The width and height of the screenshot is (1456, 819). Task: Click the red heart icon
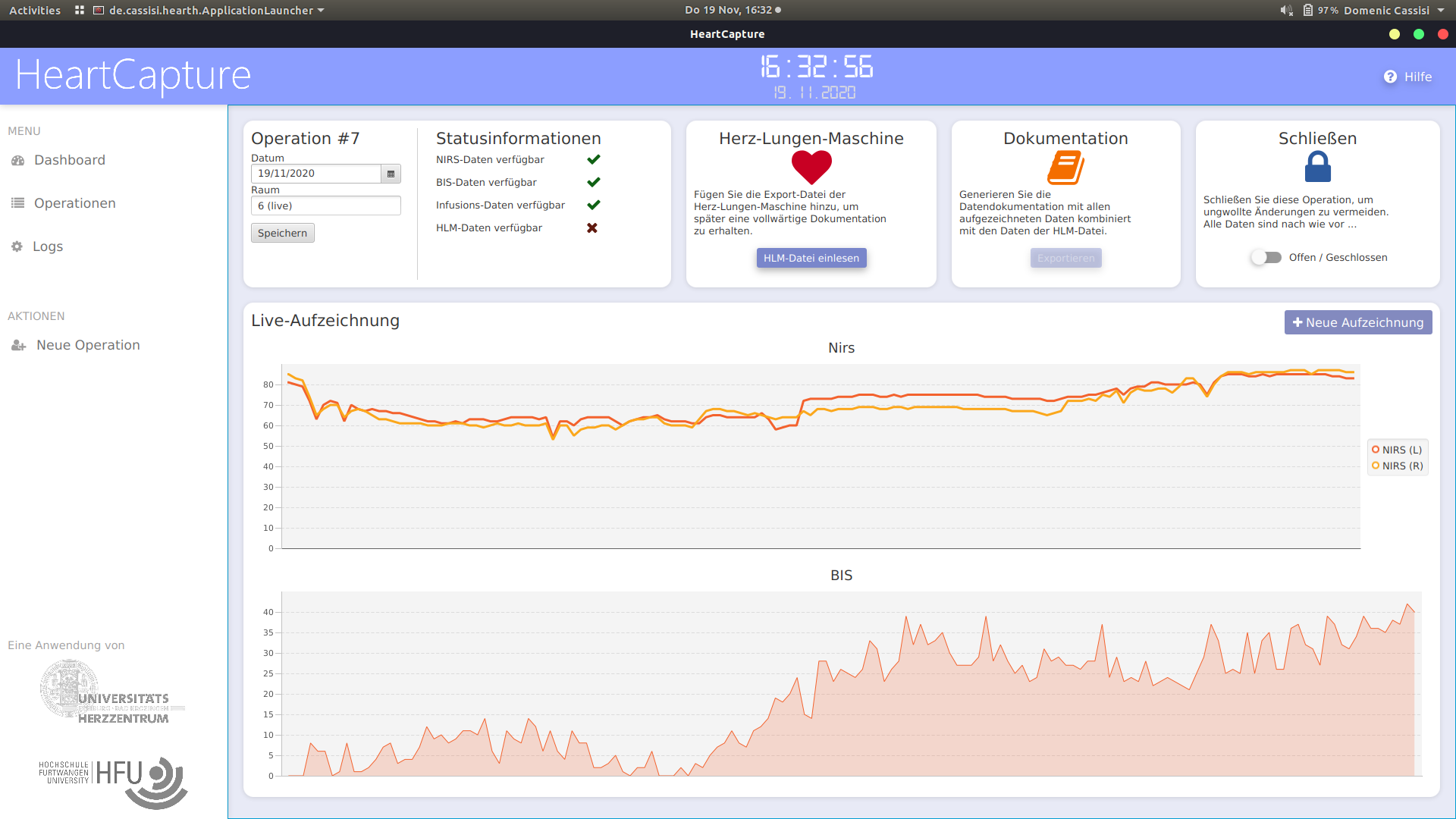tap(811, 167)
